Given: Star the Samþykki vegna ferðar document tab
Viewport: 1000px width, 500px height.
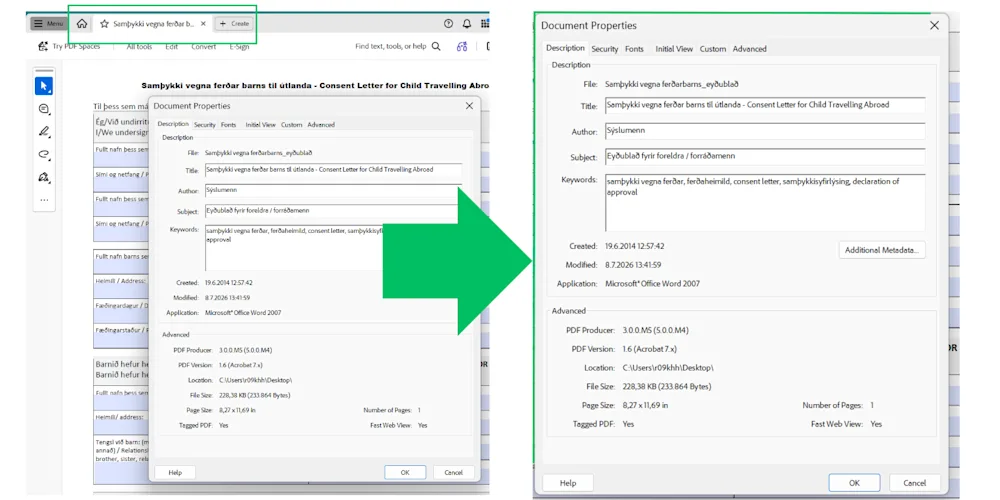Looking at the screenshot, I should pyautogui.click(x=105, y=24).
